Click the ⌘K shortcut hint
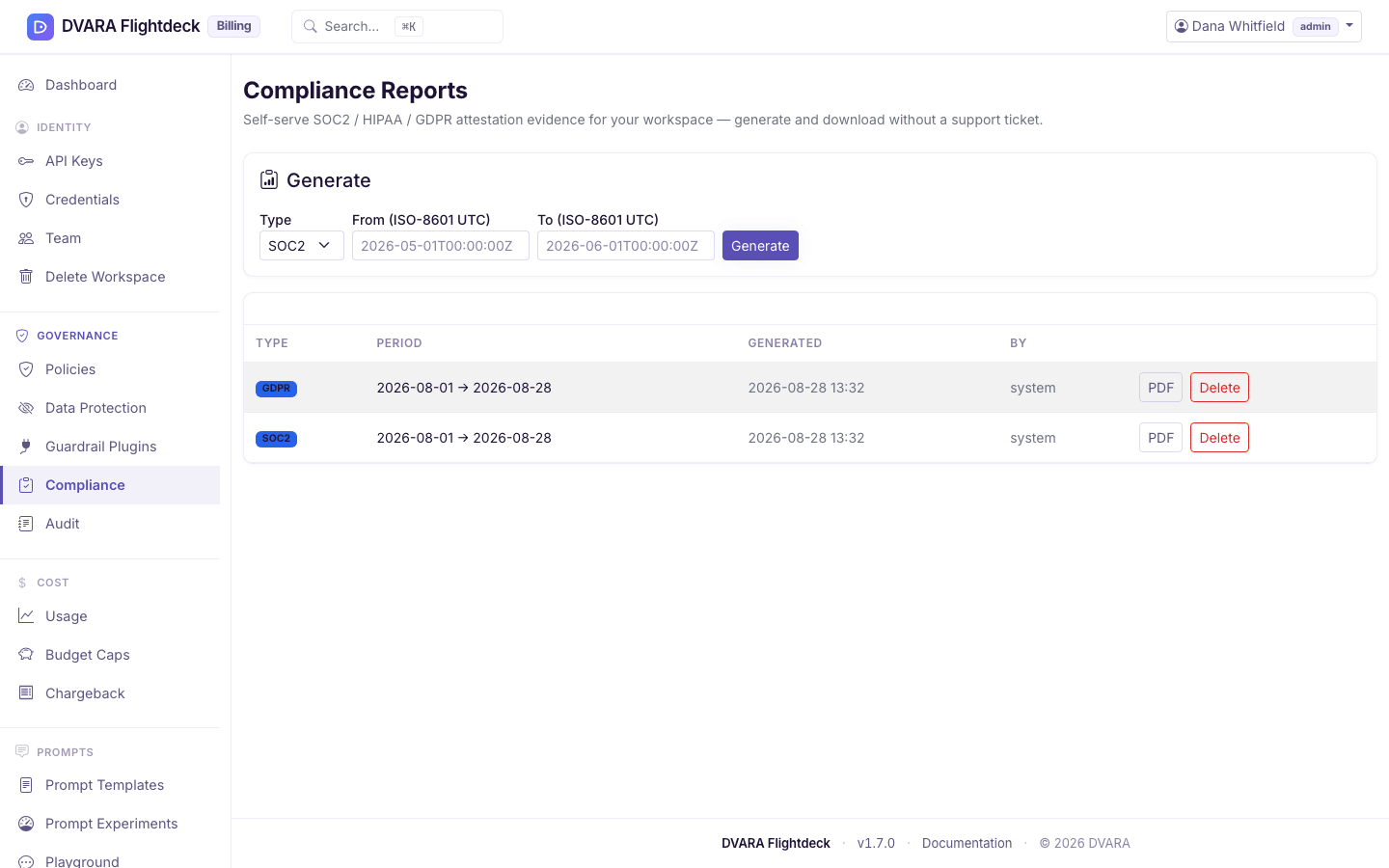Screen dimensions: 1389x868 click(409, 27)
